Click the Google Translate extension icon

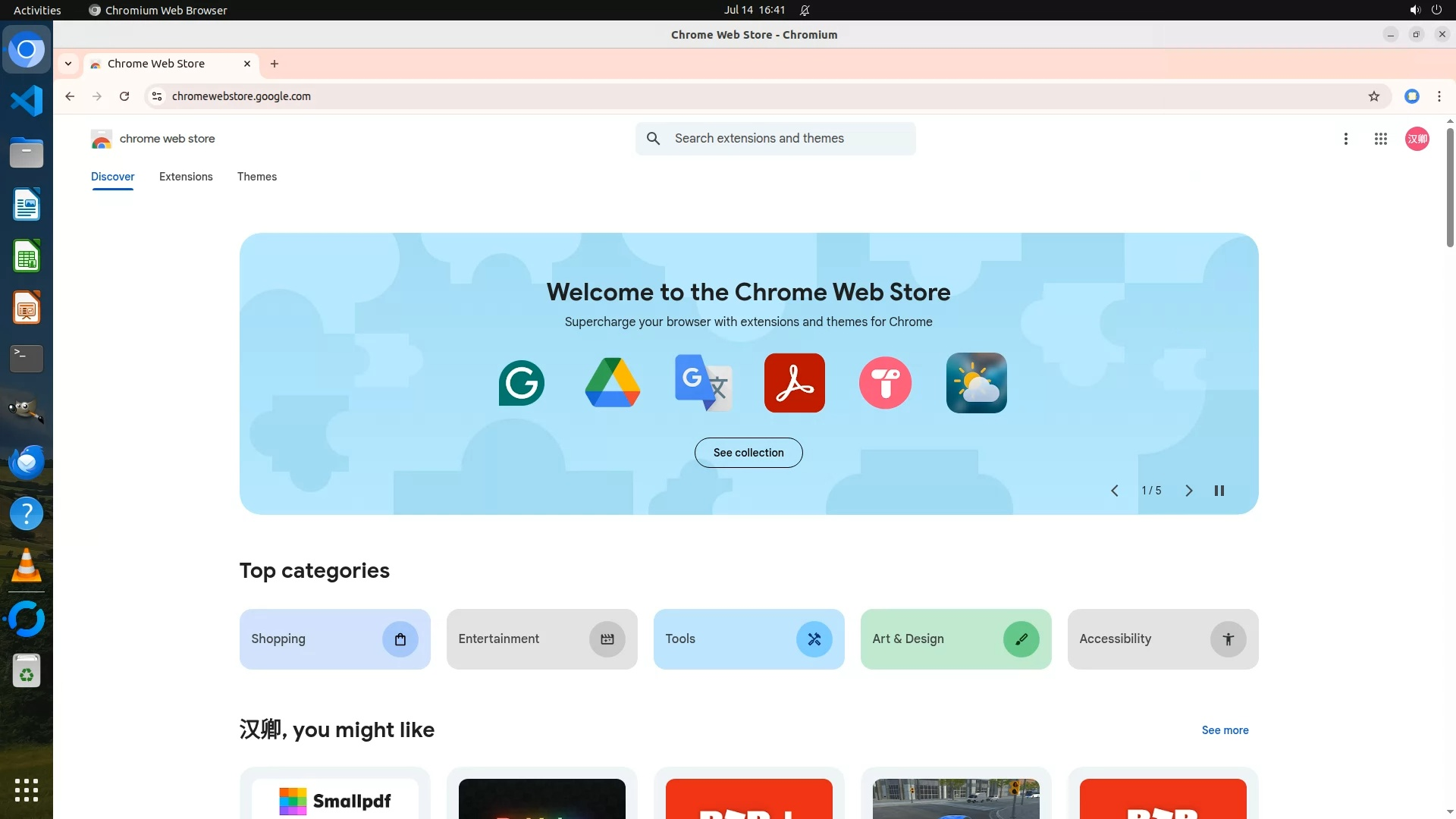[x=703, y=383]
